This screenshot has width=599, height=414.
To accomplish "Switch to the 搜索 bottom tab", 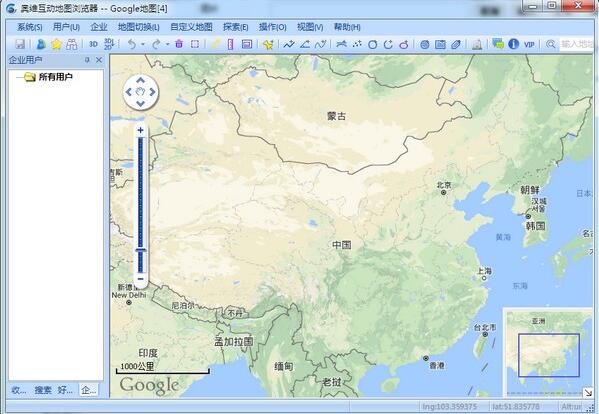I will click(x=43, y=390).
